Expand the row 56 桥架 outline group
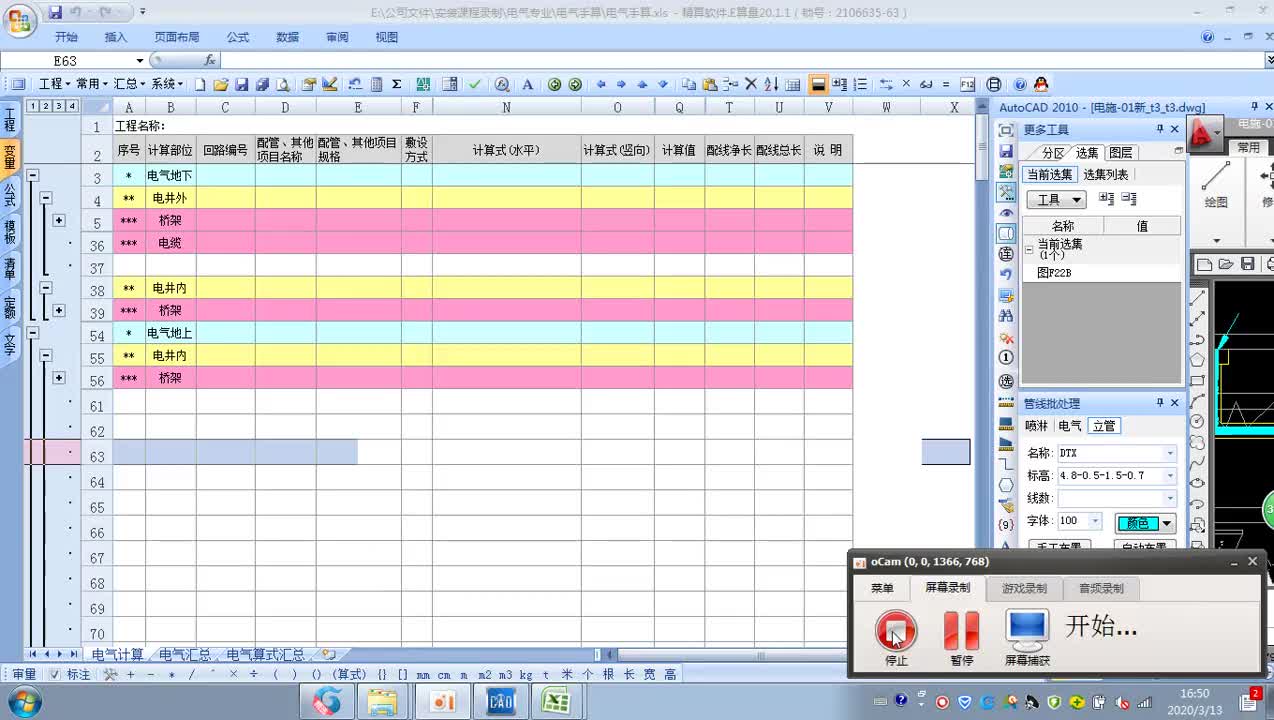Screen dimensions: 1274x720 tap(59, 378)
